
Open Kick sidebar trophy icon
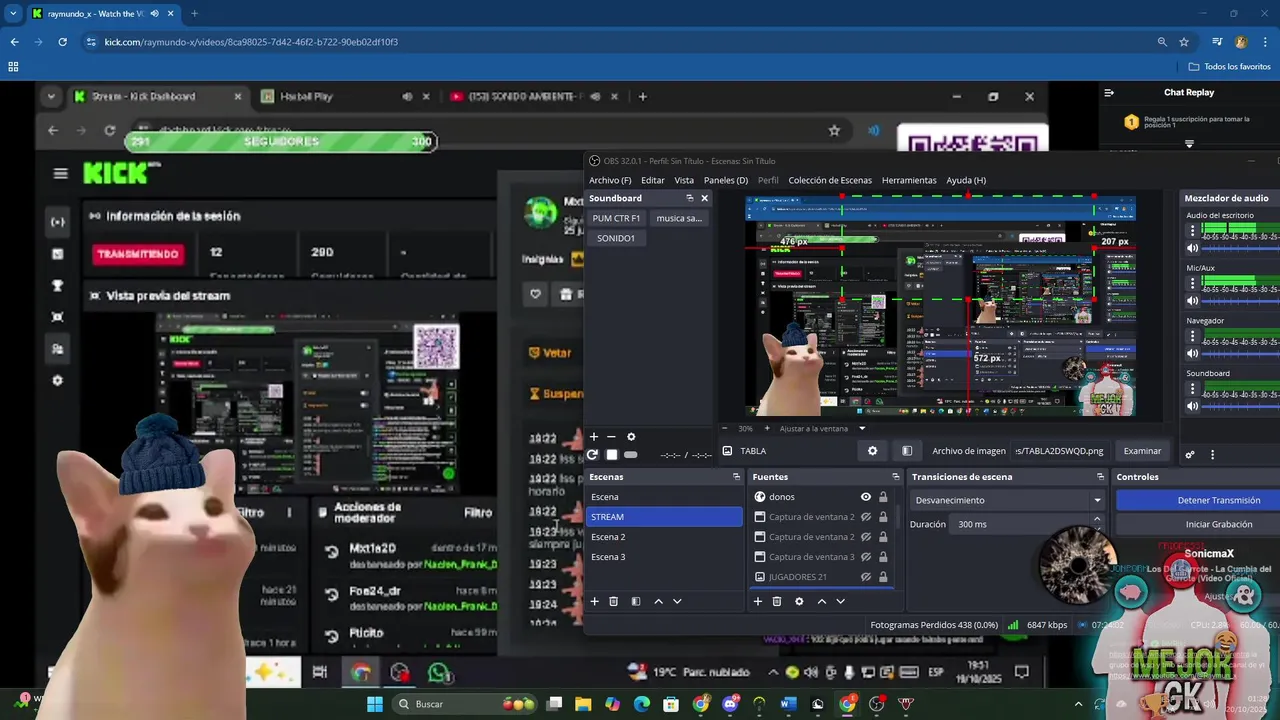tap(58, 285)
